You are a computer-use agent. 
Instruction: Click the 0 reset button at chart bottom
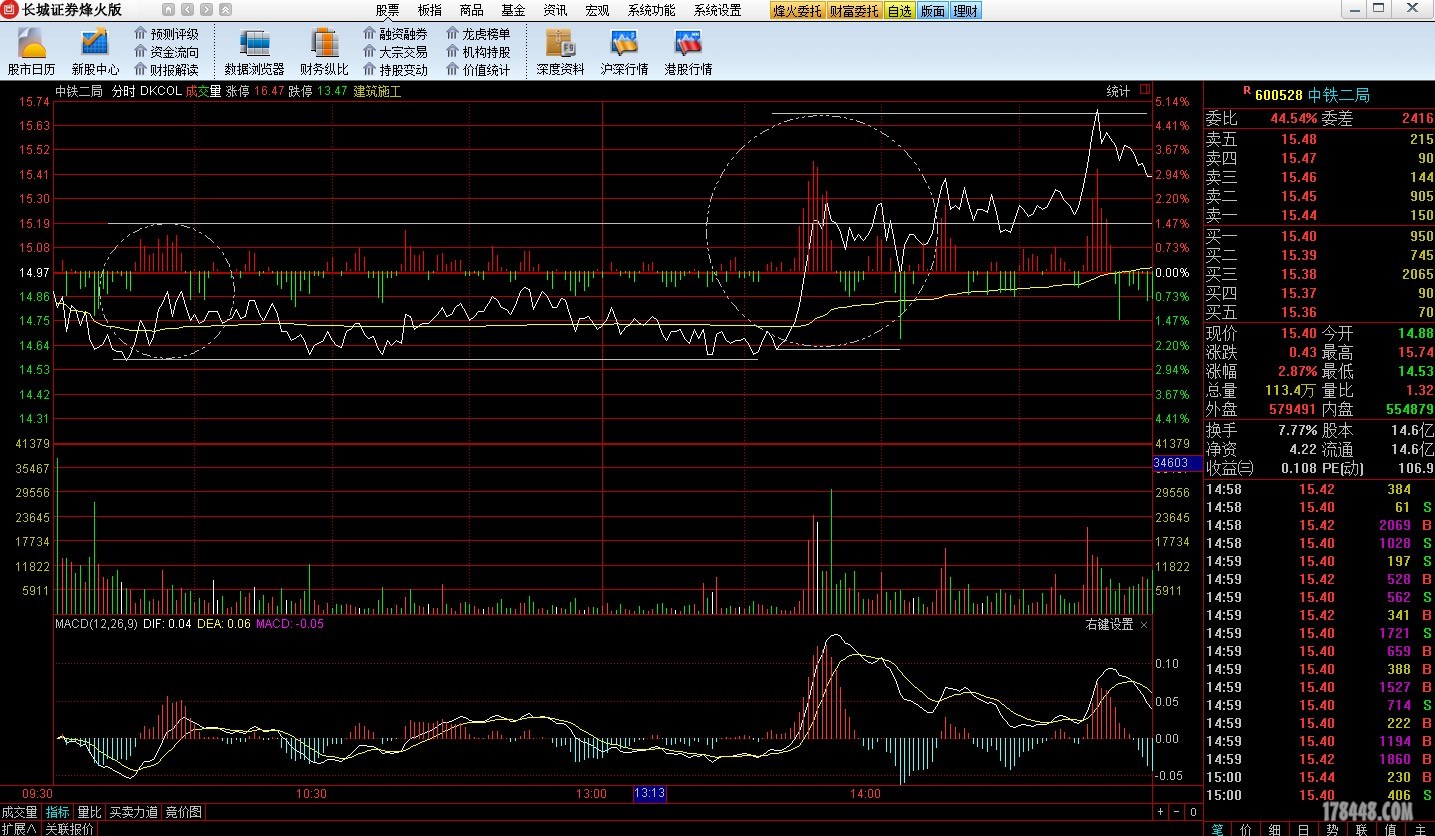click(x=1192, y=812)
